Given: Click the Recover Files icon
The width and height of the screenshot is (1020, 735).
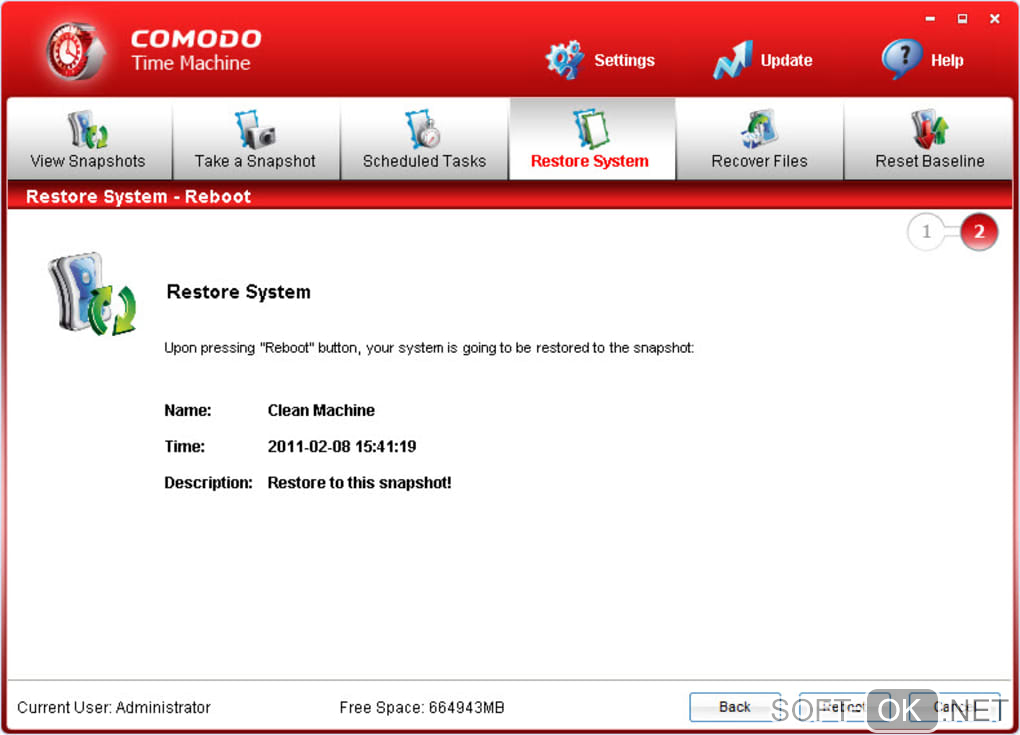Looking at the screenshot, I should coord(758,129).
